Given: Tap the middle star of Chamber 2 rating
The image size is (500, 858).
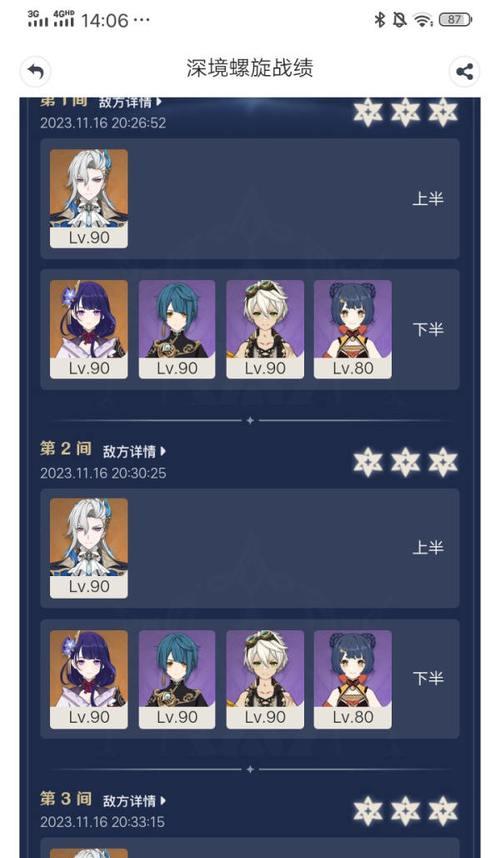Looking at the screenshot, I should [405, 462].
